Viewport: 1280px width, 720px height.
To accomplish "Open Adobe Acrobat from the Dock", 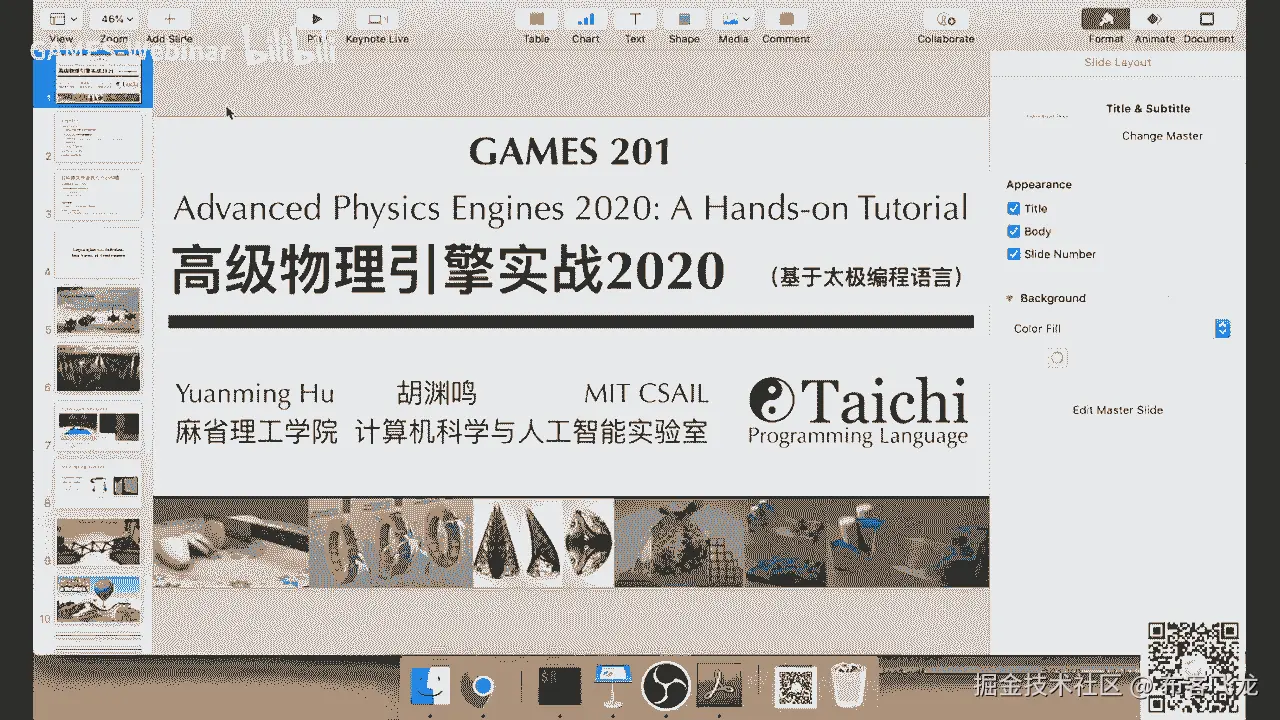I will [x=717, y=686].
